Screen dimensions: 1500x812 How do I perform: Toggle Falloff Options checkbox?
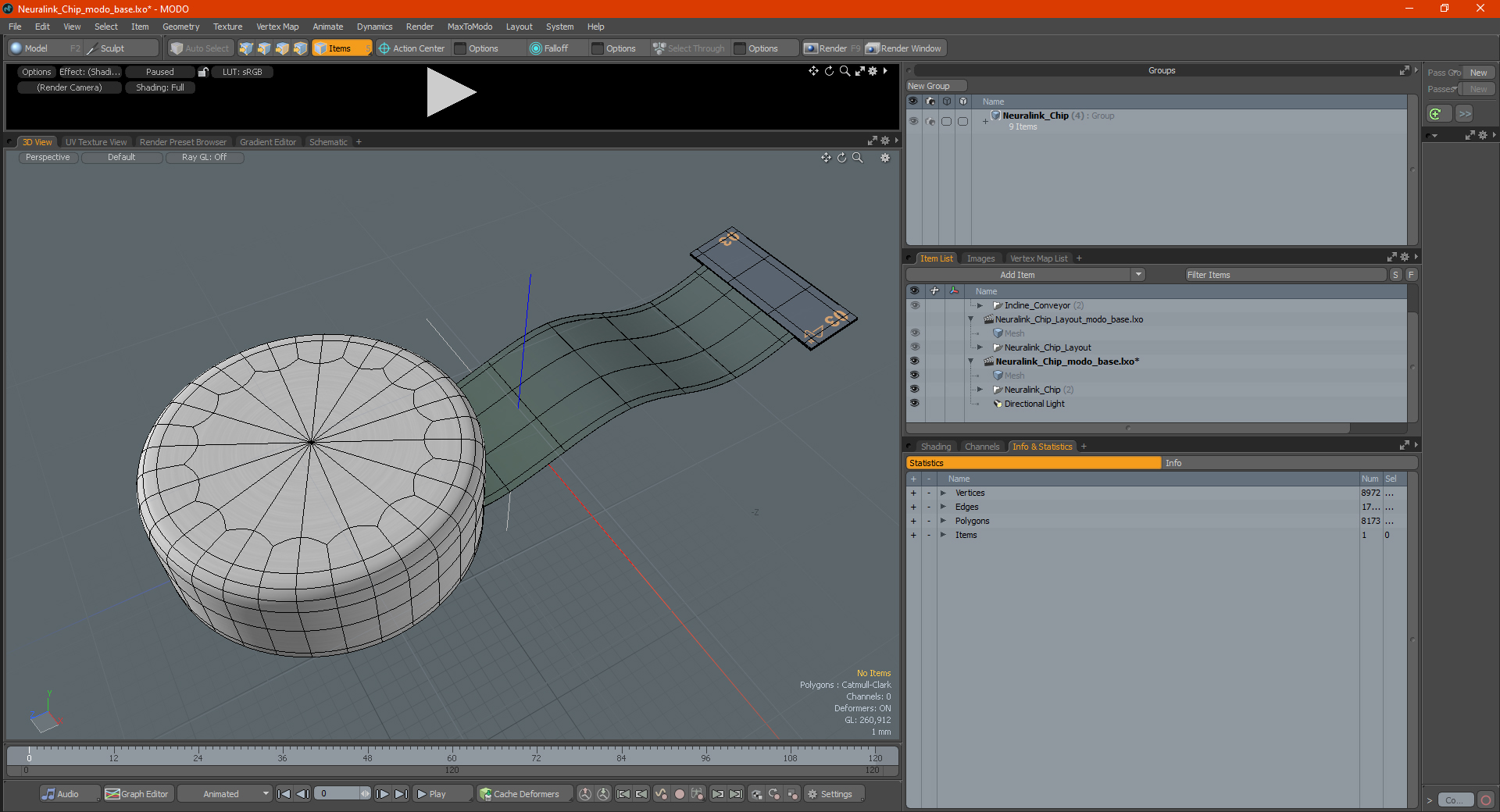[598, 48]
